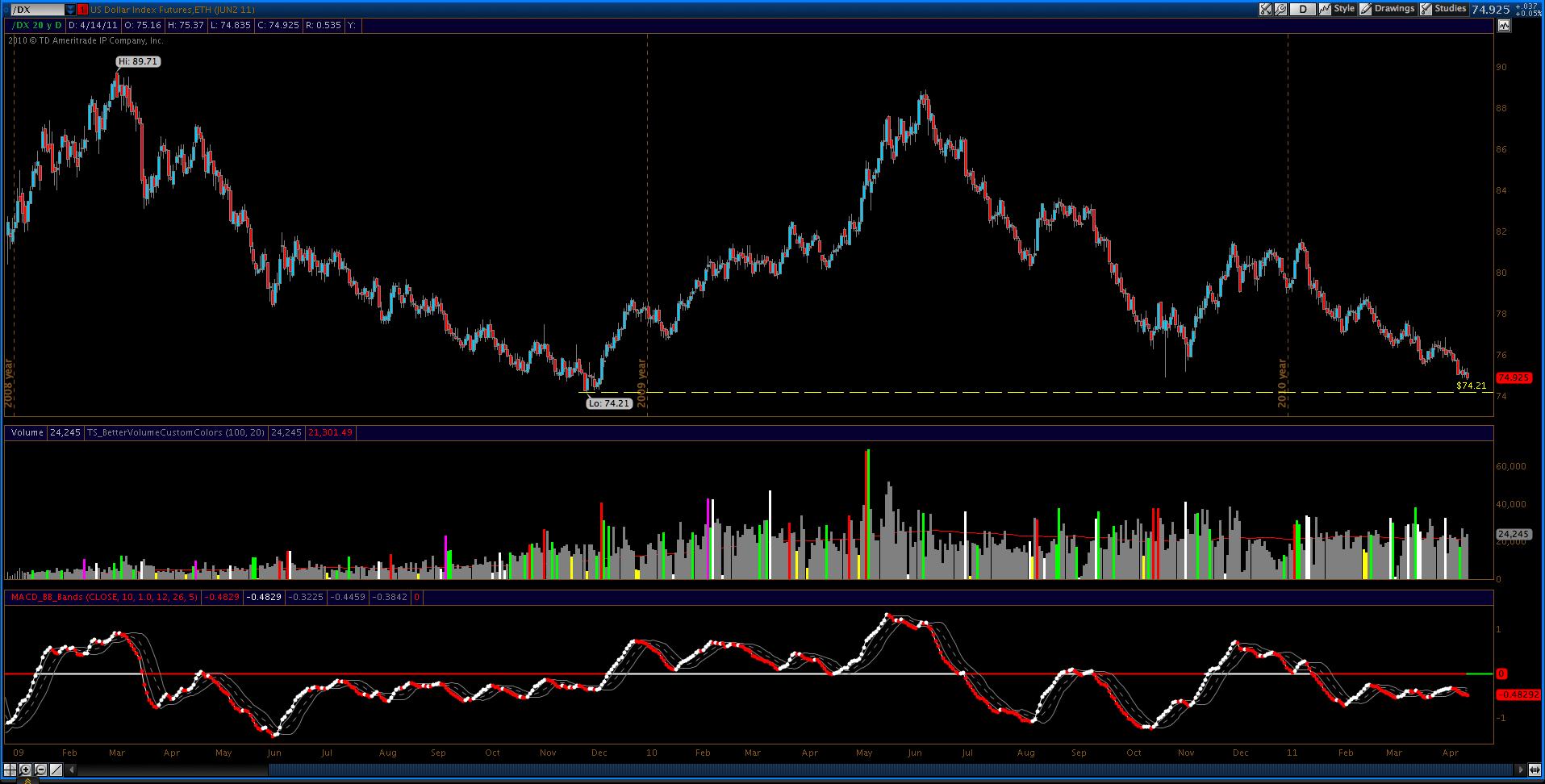Select the diagonal trend line tool
This screenshot has height=784, width=1545.
pos(56,769)
